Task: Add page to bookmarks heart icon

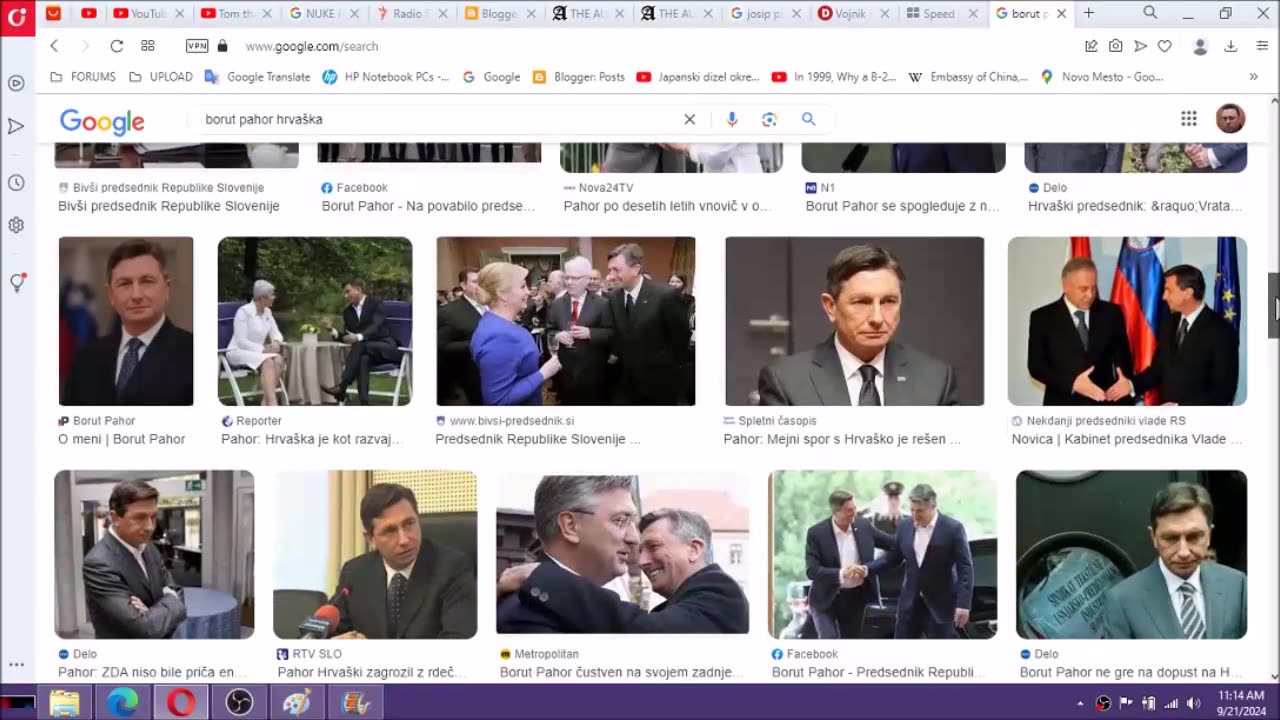Action: point(1164,46)
